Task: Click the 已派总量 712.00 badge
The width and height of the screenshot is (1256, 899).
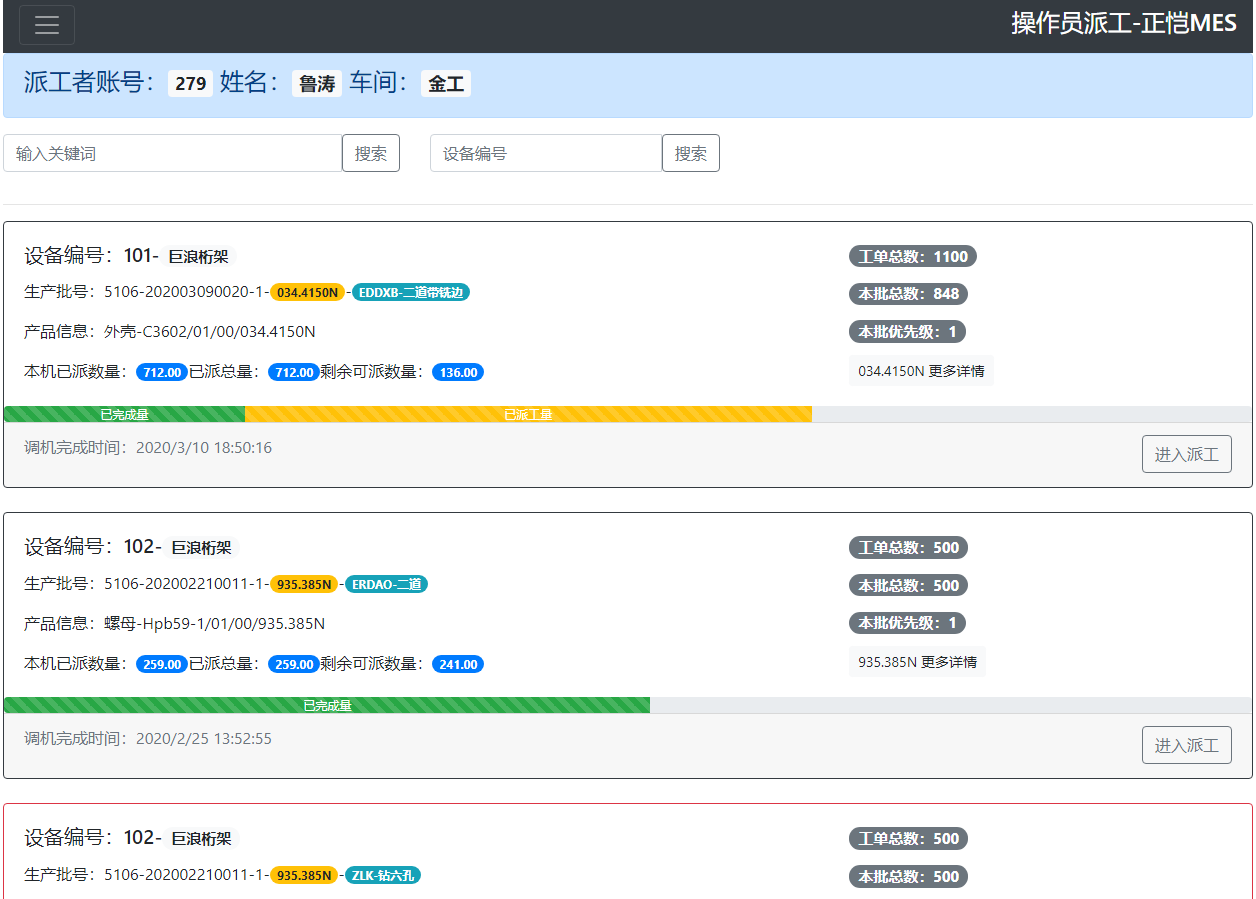Action: coord(294,372)
